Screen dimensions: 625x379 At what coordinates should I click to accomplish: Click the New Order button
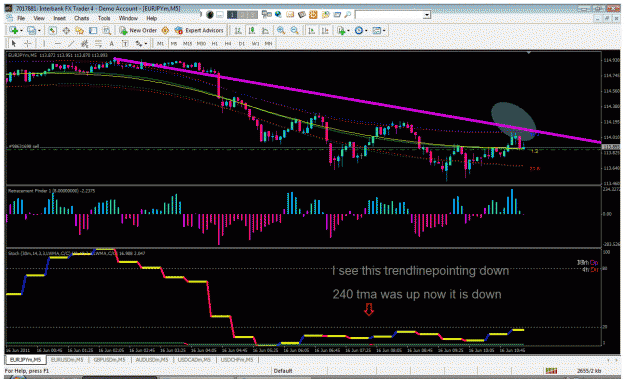point(138,31)
